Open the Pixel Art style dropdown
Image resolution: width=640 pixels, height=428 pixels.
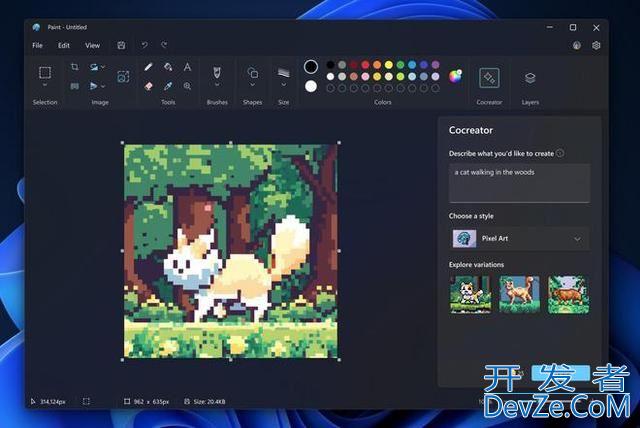[519, 239]
